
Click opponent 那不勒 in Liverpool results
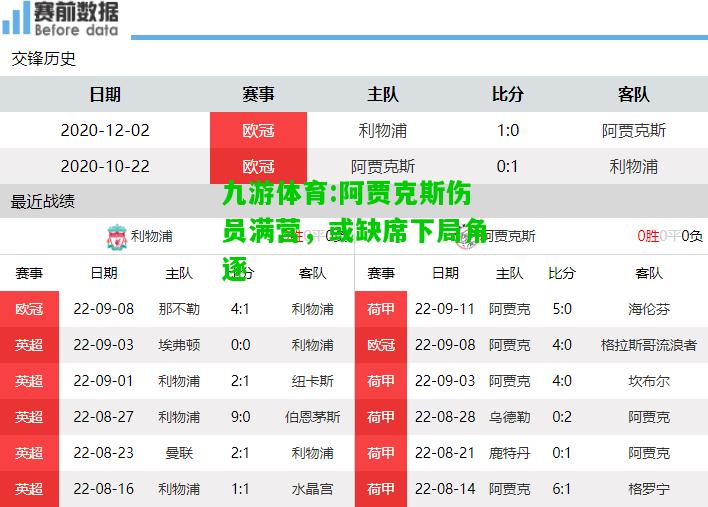pos(179,309)
